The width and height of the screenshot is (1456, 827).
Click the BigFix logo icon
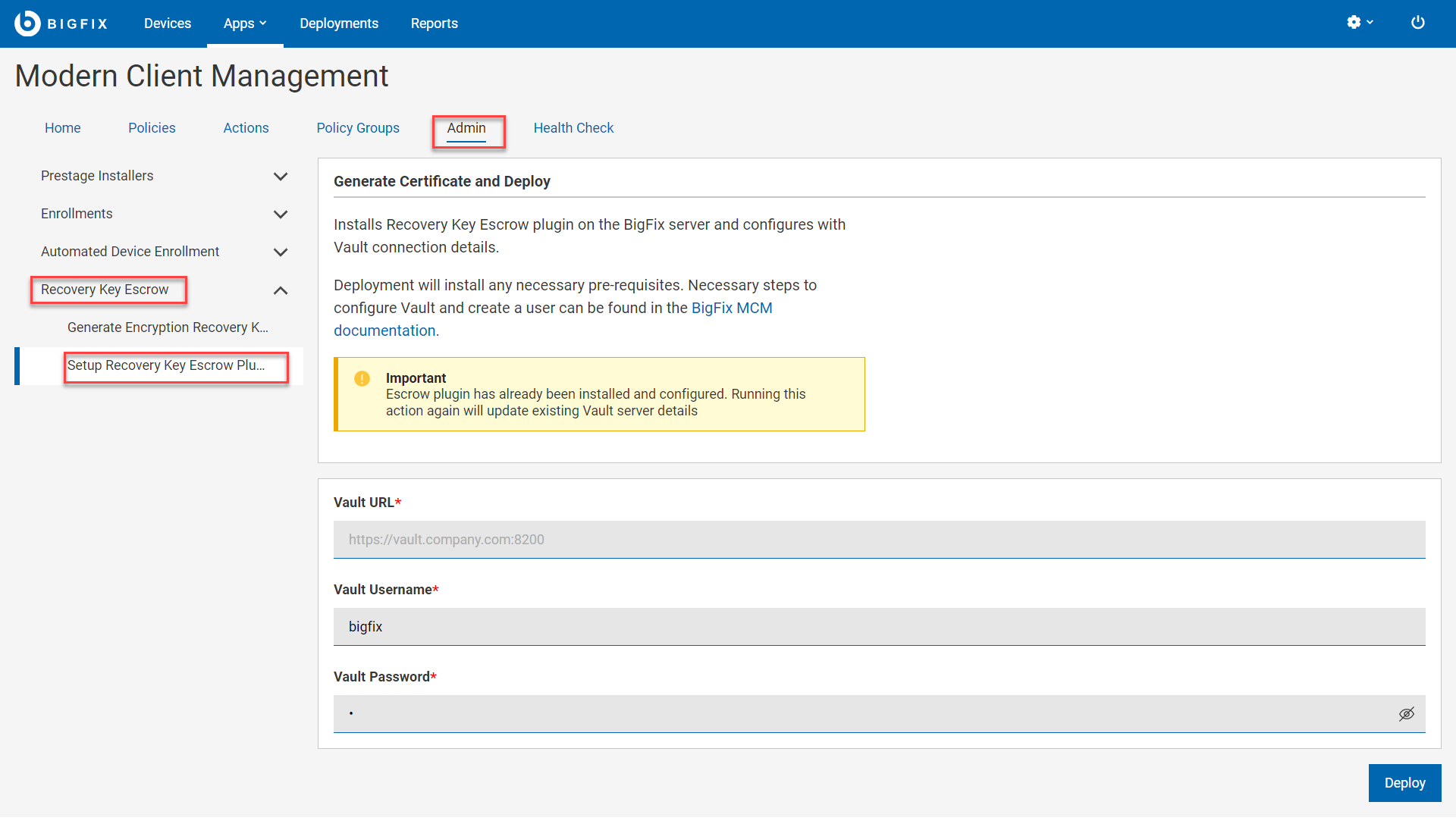pyautogui.click(x=28, y=23)
